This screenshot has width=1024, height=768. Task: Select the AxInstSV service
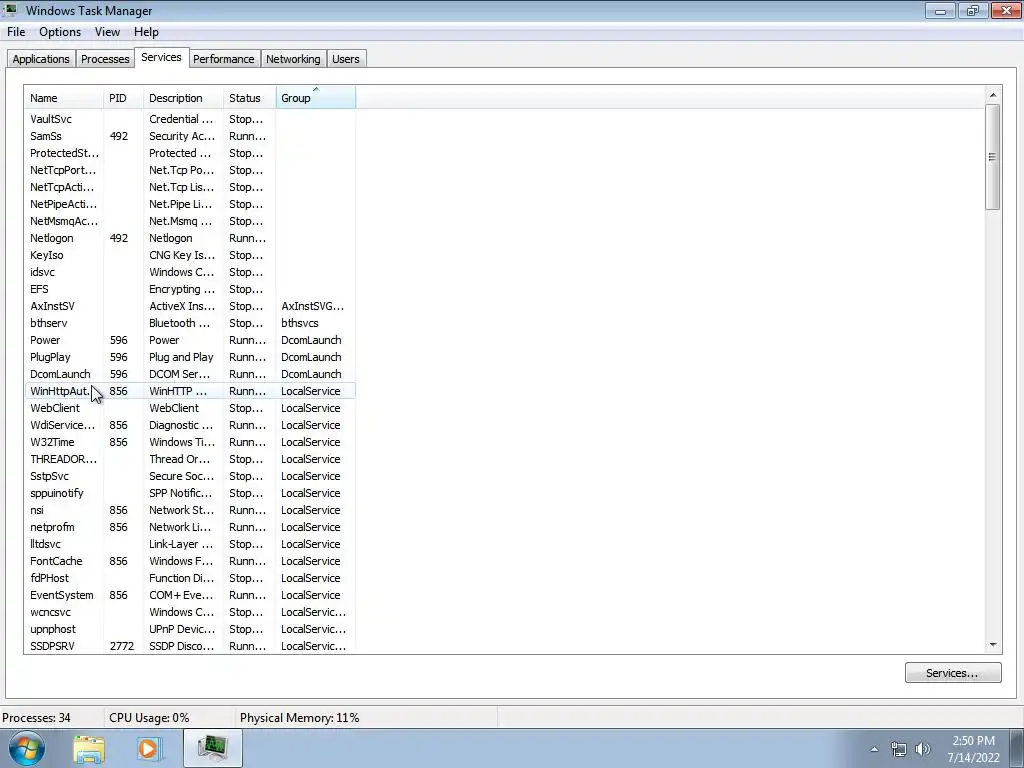pos(52,306)
